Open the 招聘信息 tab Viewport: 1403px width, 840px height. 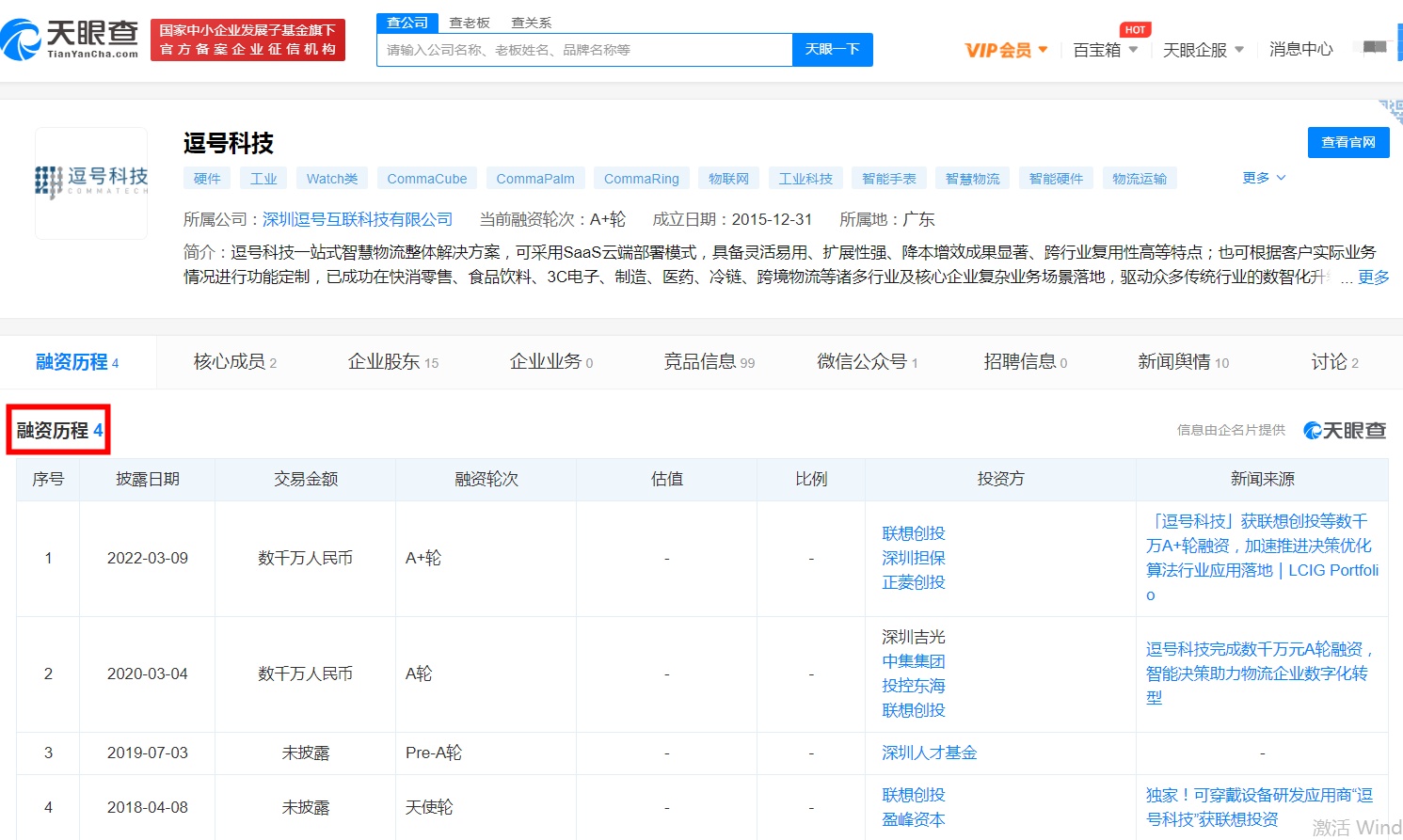(x=1026, y=362)
